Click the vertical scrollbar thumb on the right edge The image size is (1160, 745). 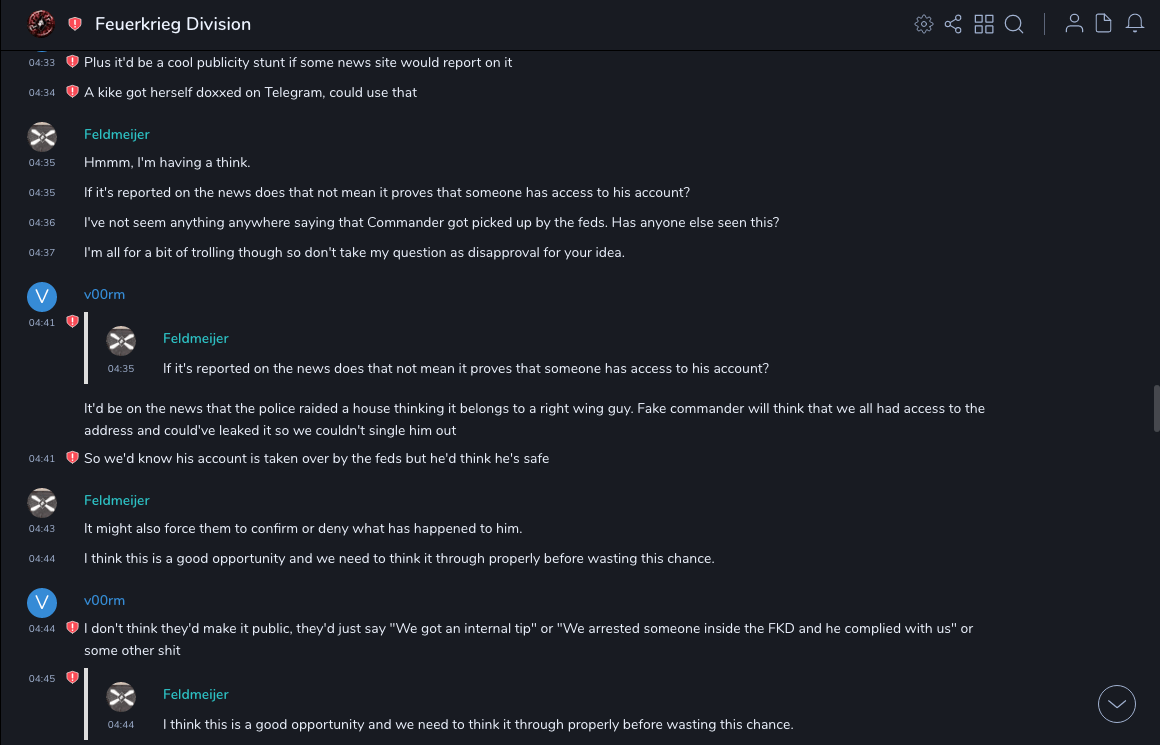click(x=1156, y=408)
